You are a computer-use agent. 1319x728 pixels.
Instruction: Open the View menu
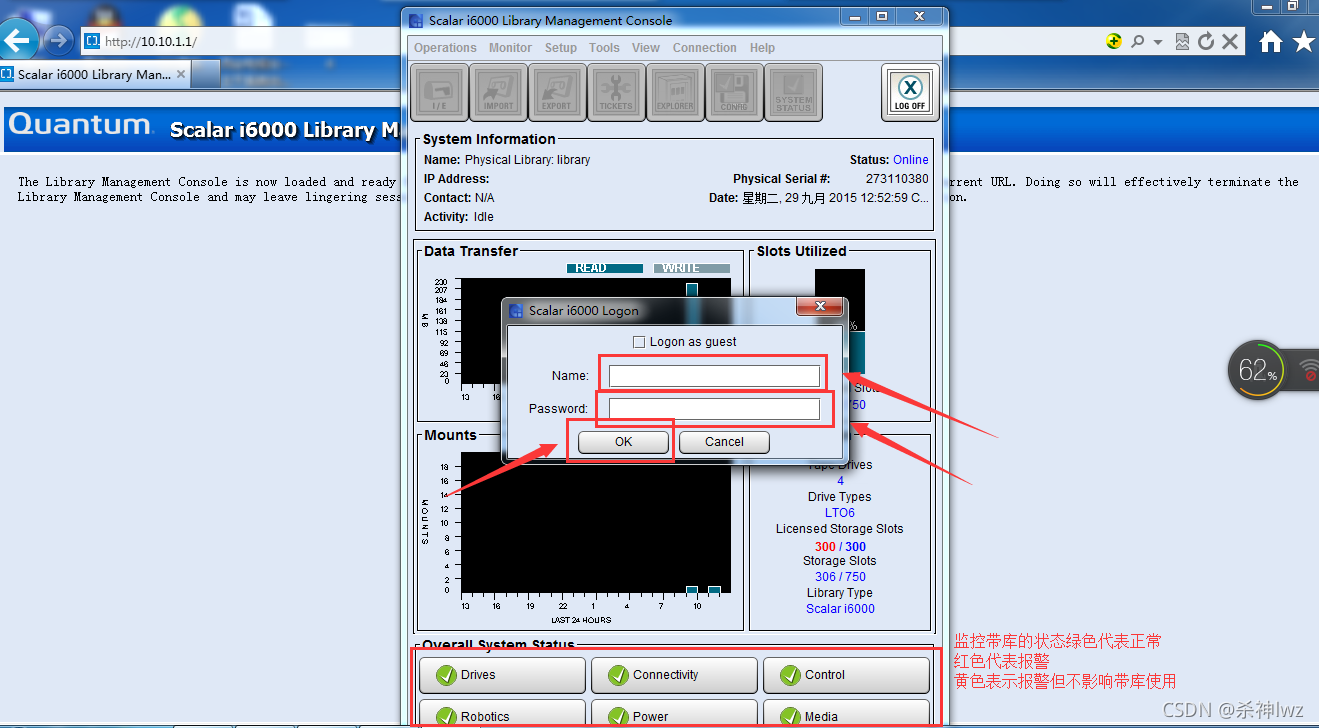pyautogui.click(x=646, y=48)
